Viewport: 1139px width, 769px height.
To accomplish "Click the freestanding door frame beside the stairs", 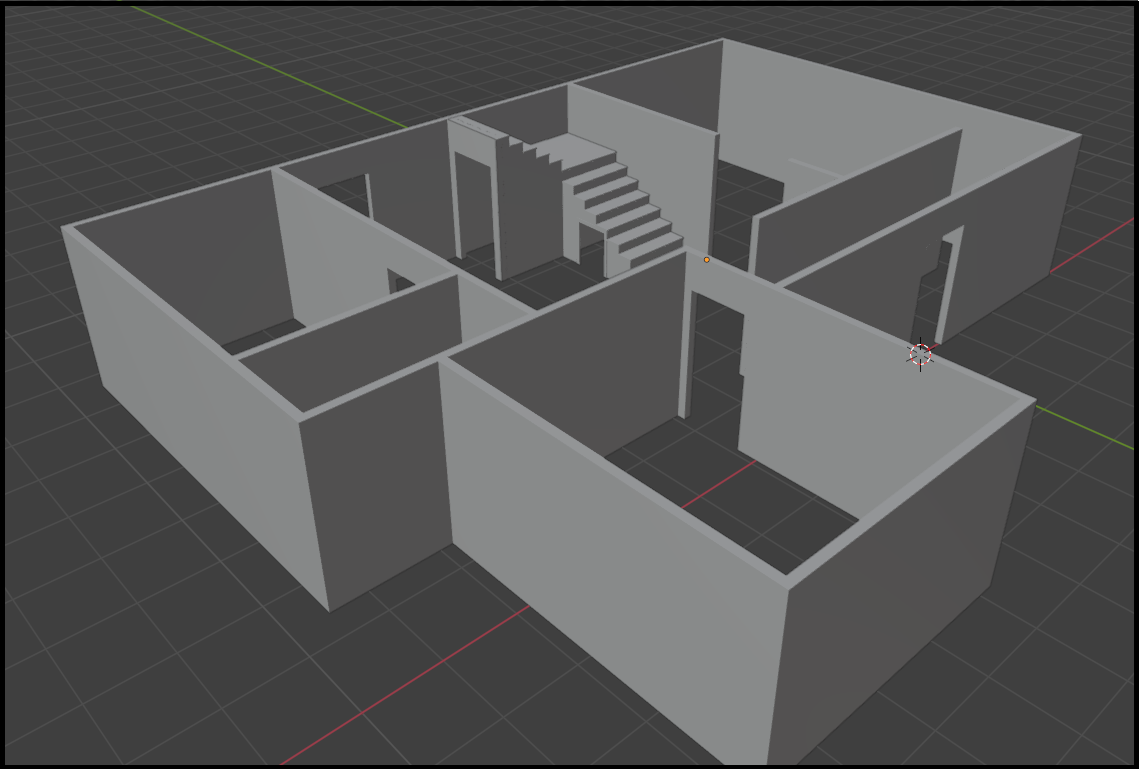I will (x=476, y=198).
